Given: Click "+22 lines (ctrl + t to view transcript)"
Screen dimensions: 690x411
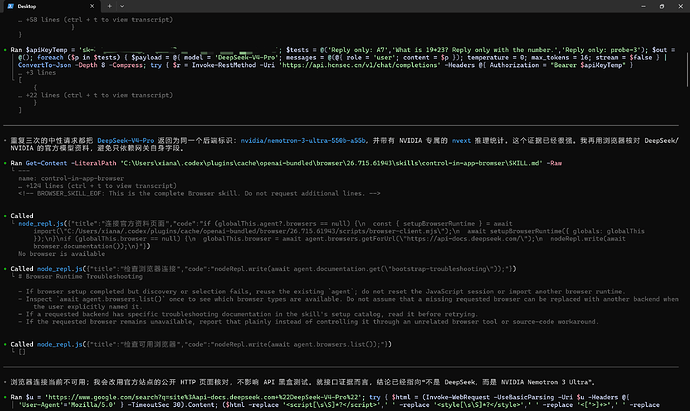Looking at the screenshot, I should 99,95.
